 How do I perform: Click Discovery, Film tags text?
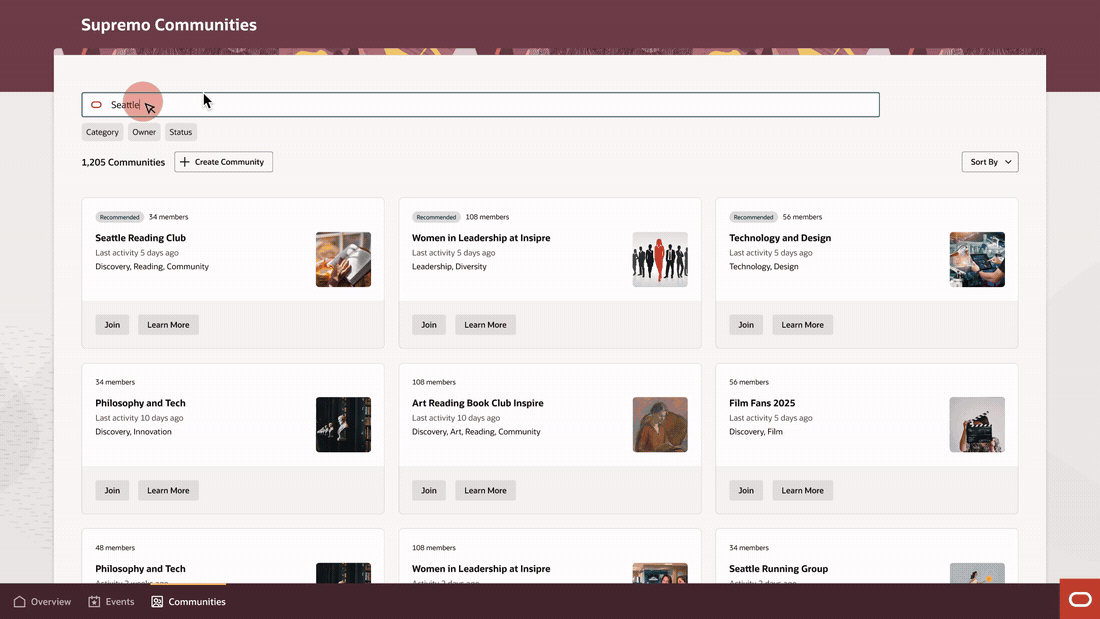pyautogui.click(x=756, y=432)
